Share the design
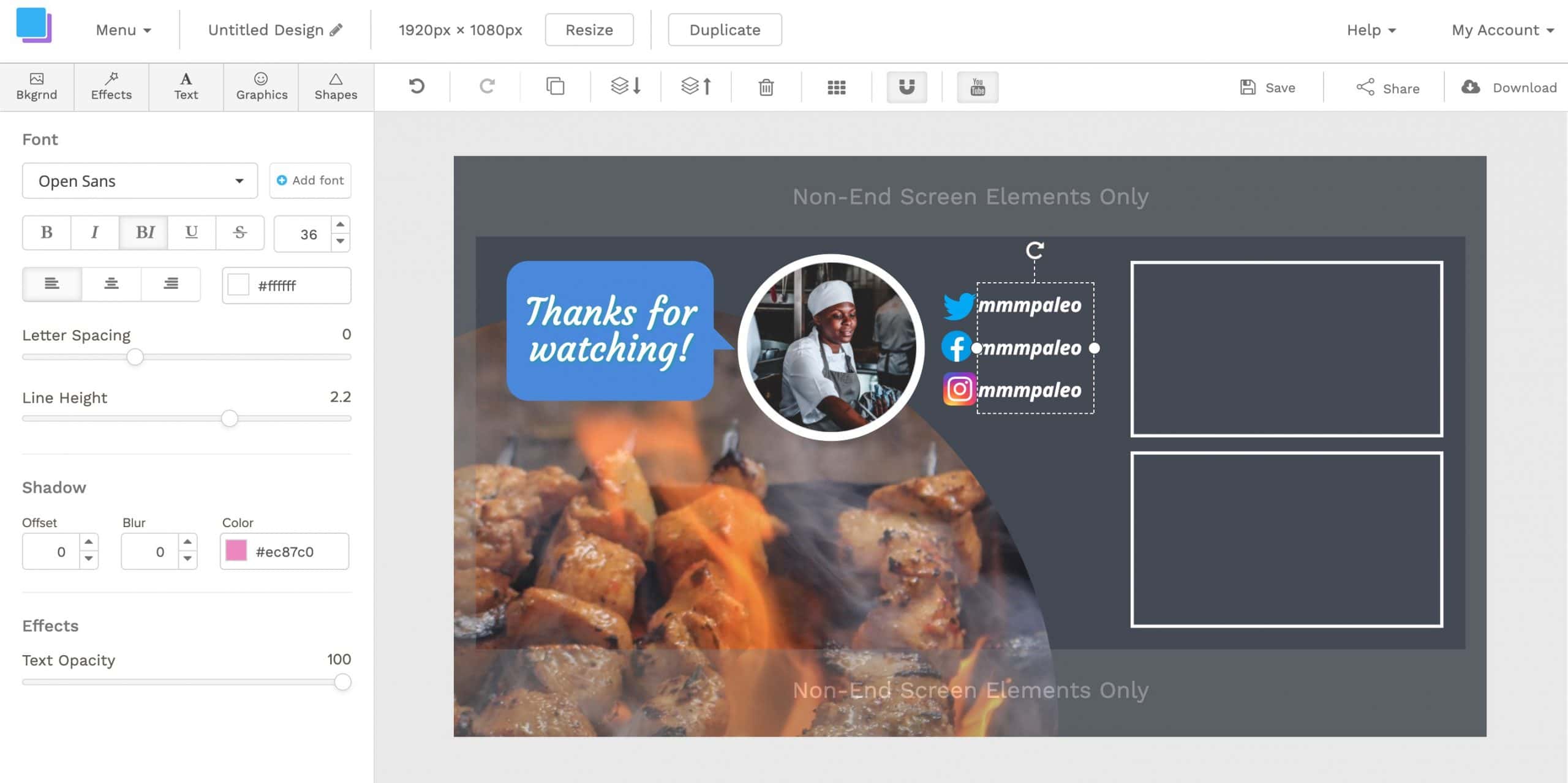 [1387, 88]
